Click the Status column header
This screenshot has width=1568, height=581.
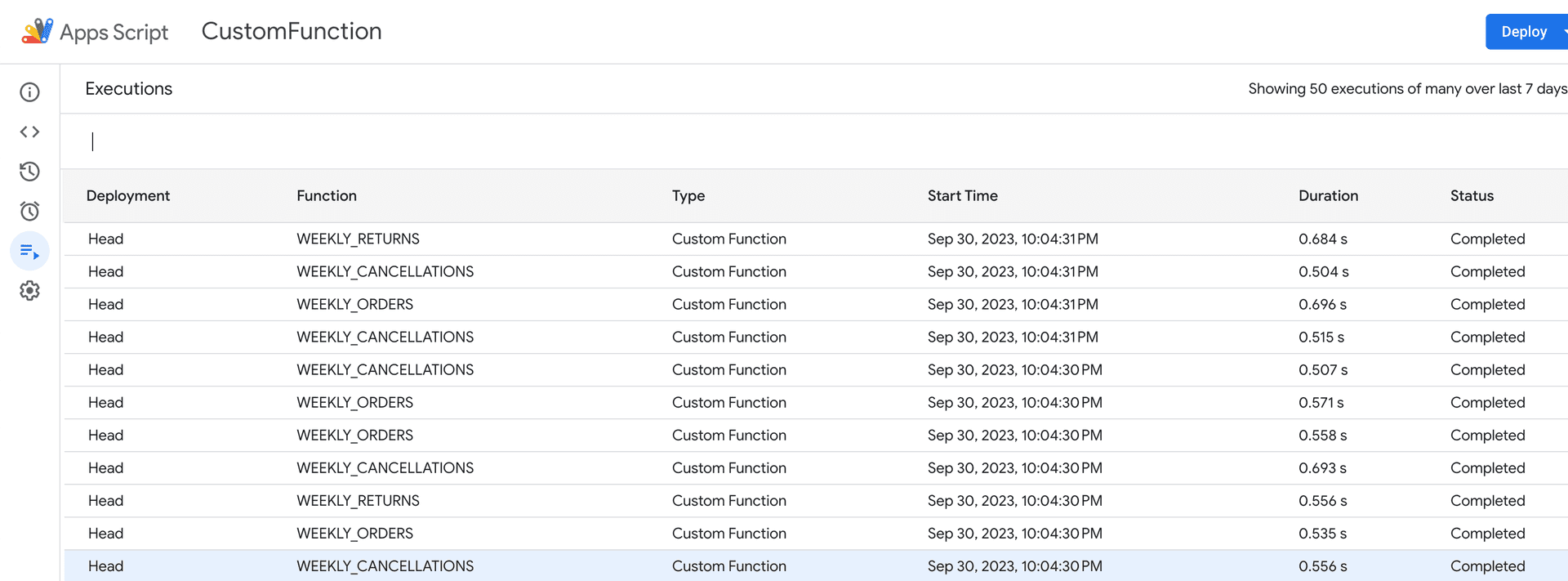[x=1472, y=196]
